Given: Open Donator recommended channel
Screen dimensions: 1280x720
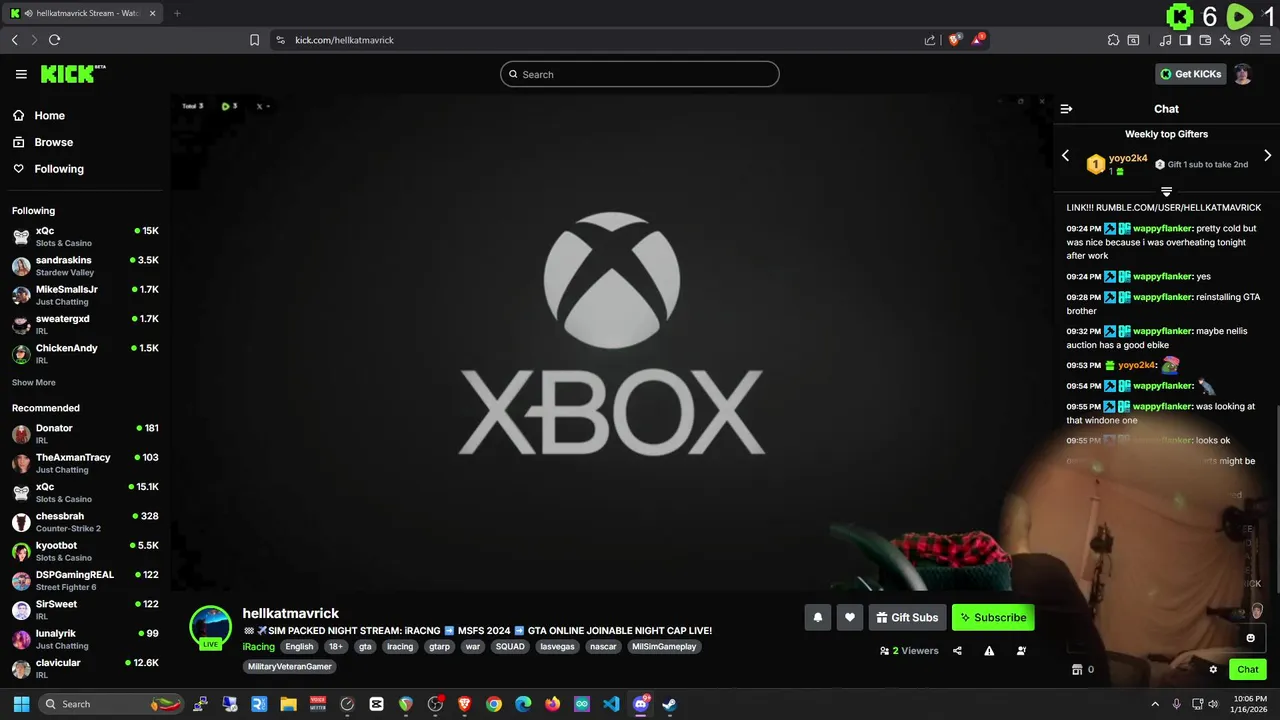Looking at the screenshot, I should coord(85,433).
